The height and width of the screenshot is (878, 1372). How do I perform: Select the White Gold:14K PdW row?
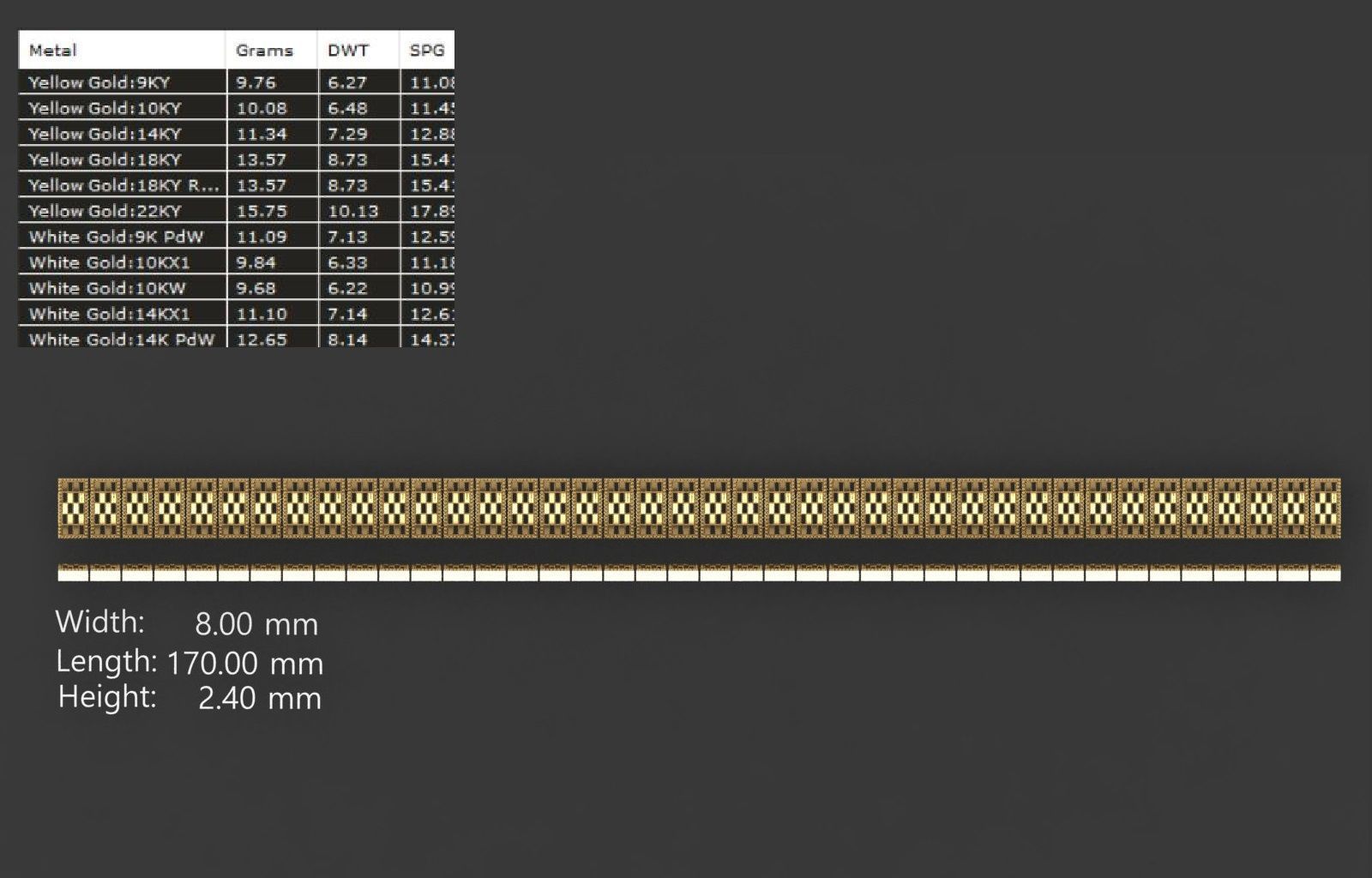pos(237,338)
